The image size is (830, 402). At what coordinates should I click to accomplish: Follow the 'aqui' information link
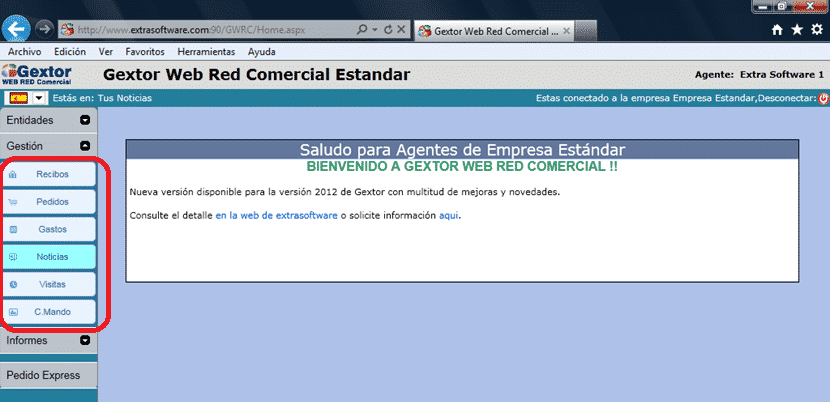coord(446,216)
